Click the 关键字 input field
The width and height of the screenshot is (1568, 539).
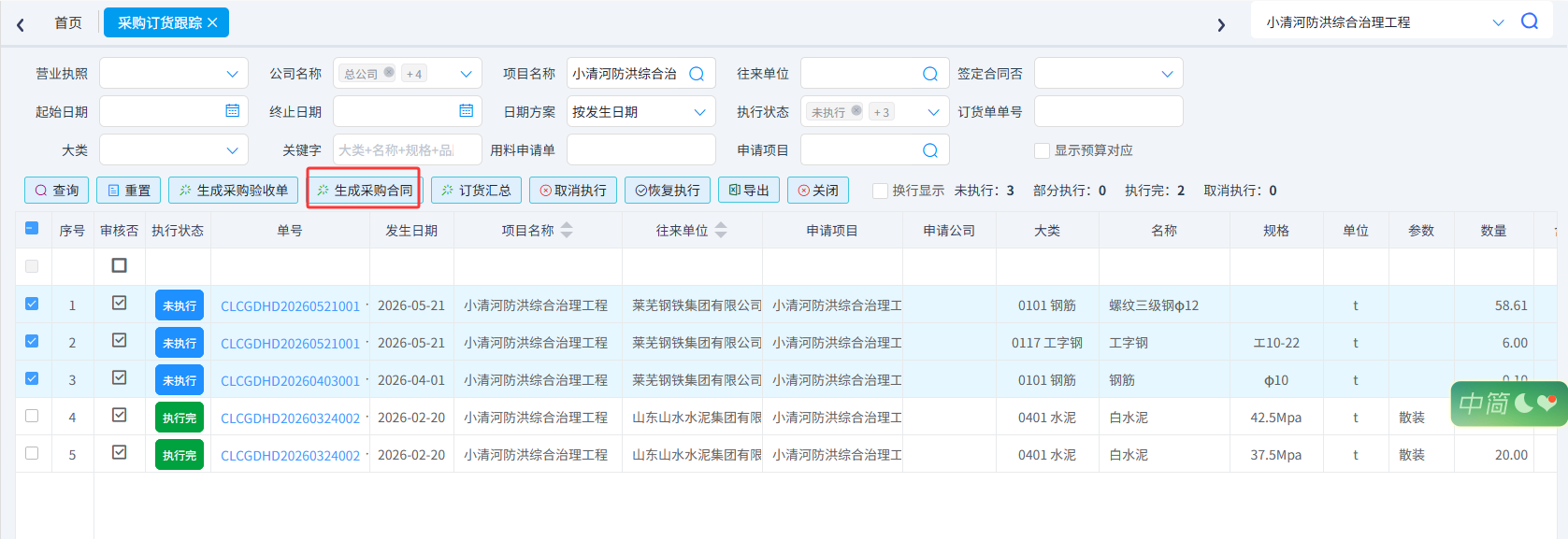coord(408,150)
